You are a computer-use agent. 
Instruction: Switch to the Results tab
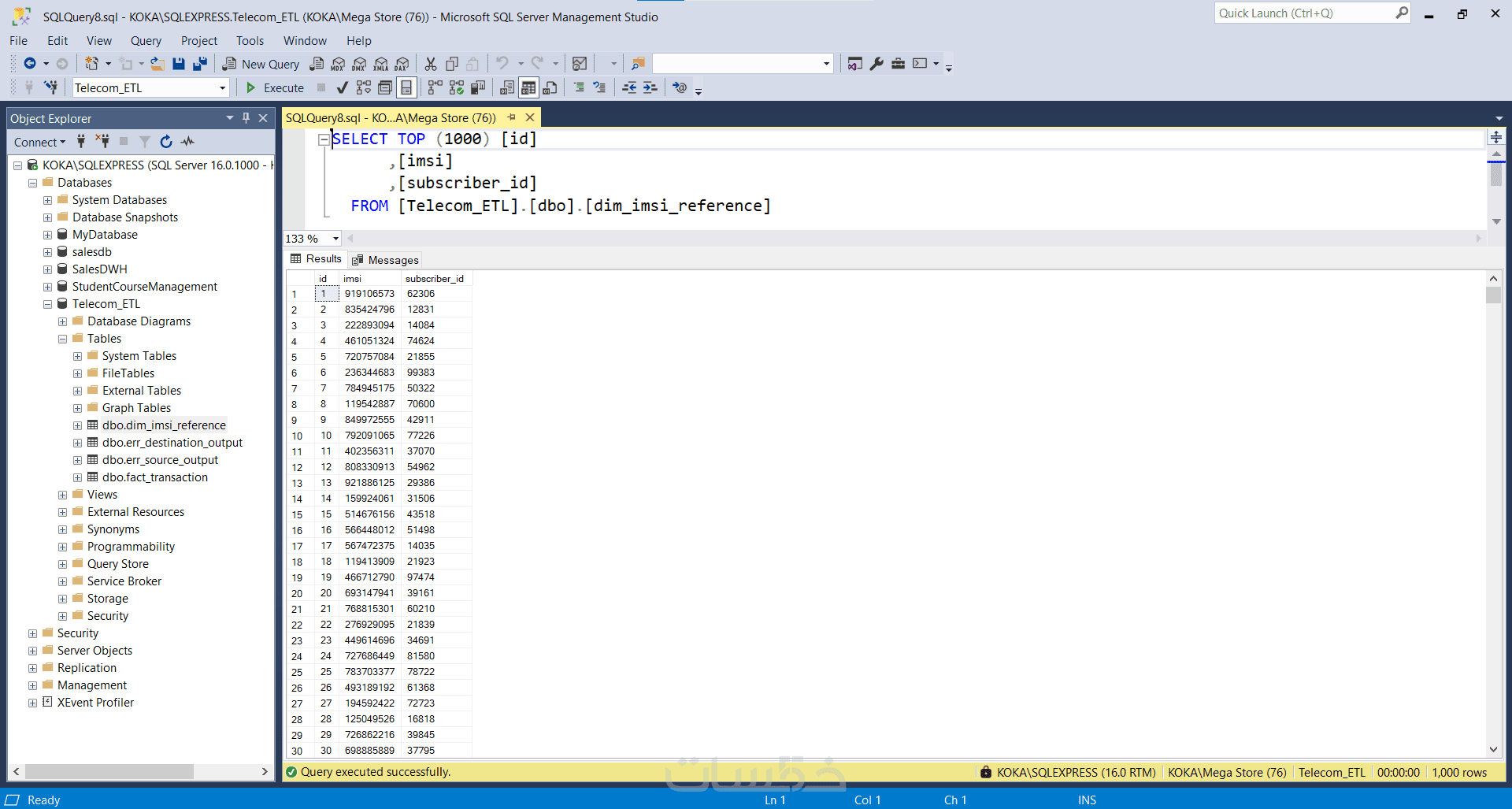tap(316, 259)
